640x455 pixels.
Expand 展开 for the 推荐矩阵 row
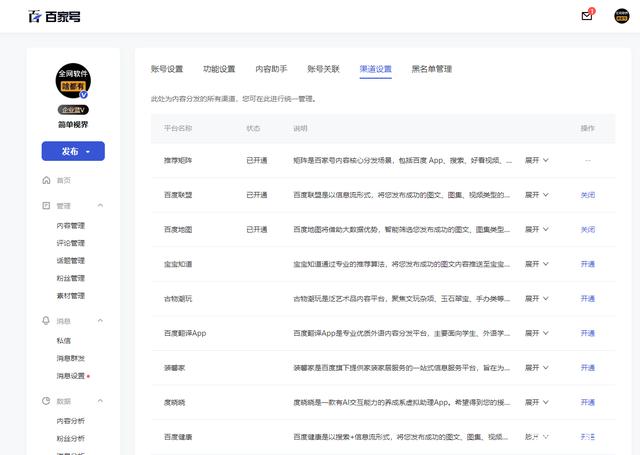(536, 160)
